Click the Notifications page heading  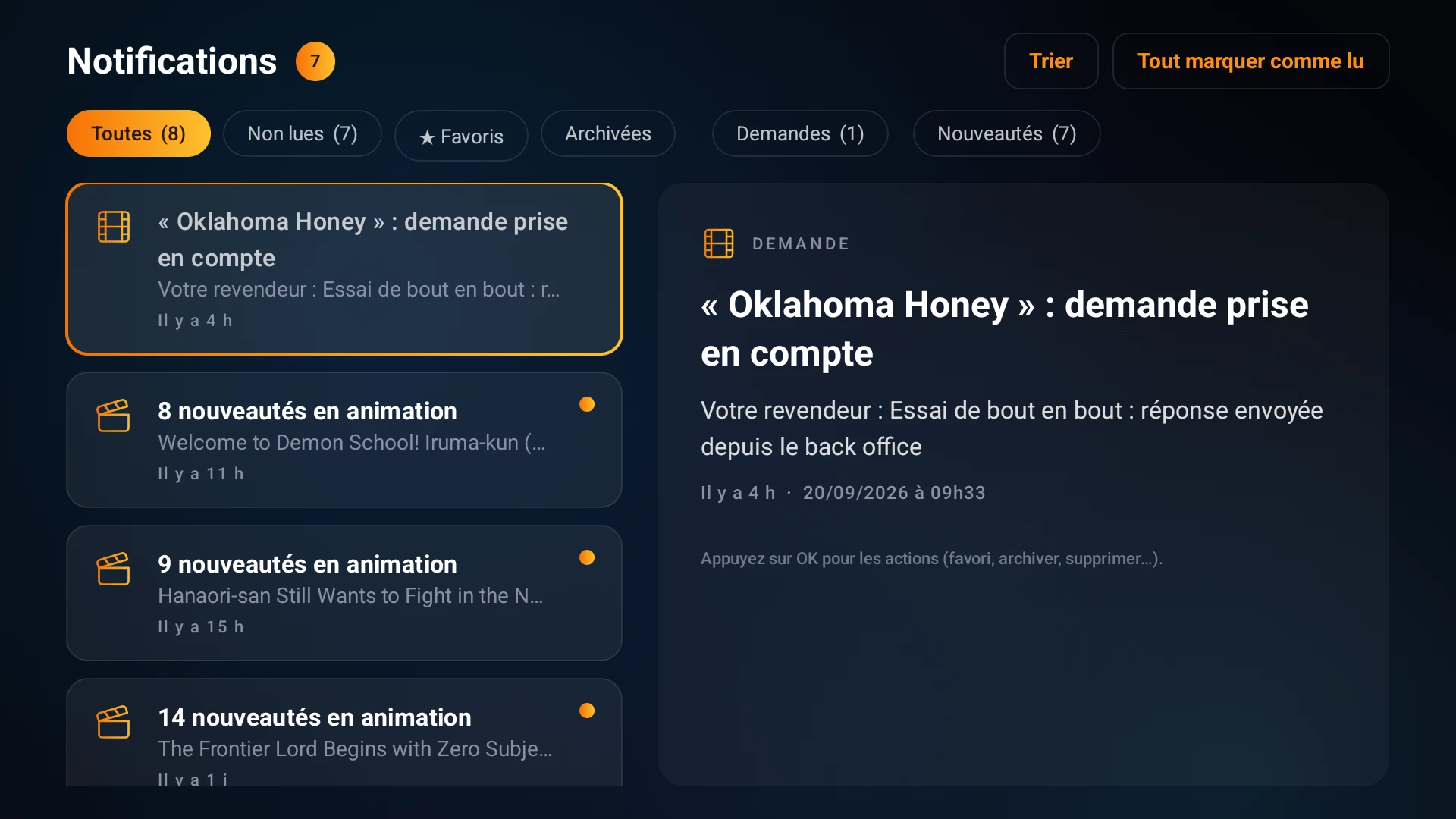tap(172, 61)
